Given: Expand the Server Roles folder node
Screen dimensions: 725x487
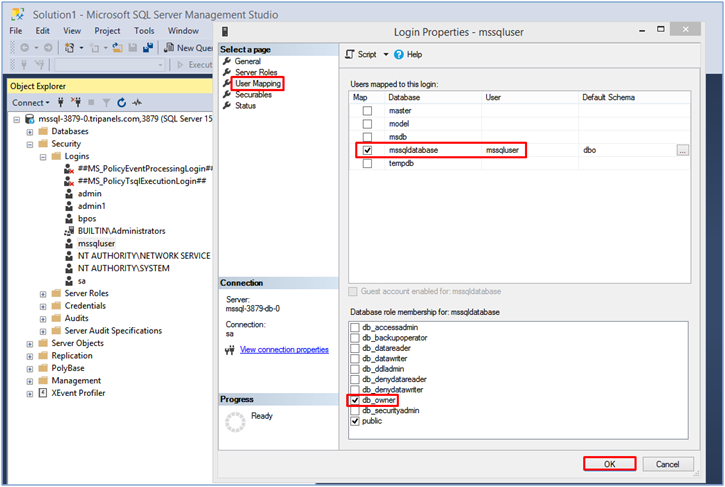Looking at the screenshot, I should pyautogui.click(x=43, y=293).
